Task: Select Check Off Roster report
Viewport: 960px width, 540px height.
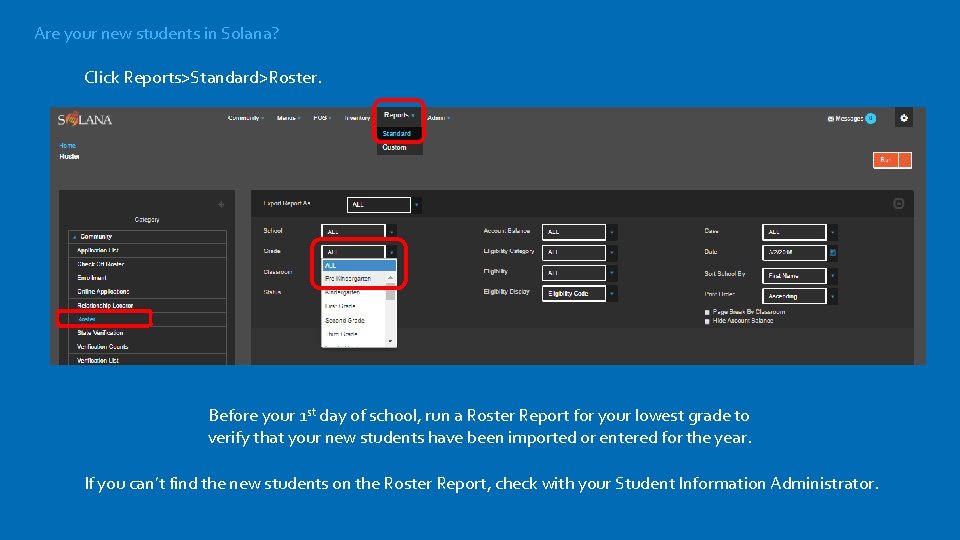Action: 147,264
